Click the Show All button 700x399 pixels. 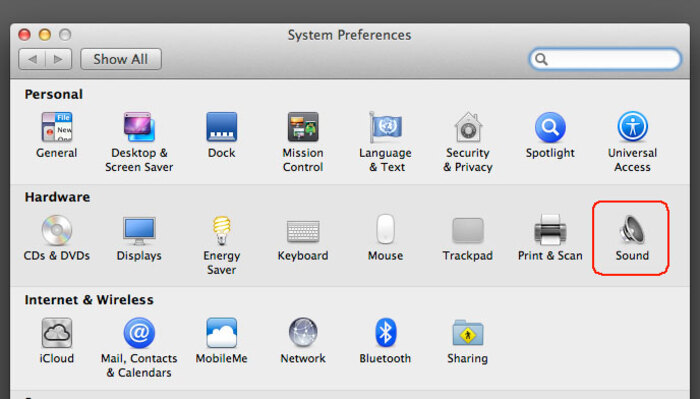pyautogui.click(x=121, y=59)
